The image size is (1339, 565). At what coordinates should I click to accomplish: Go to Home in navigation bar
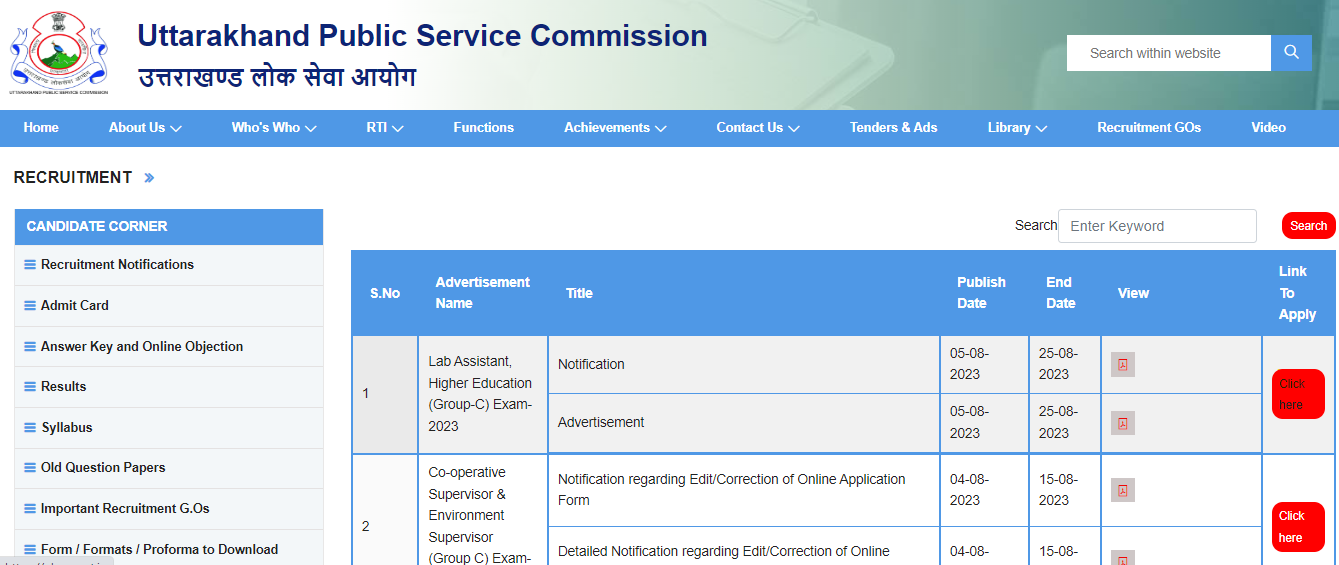pos(41,128)
